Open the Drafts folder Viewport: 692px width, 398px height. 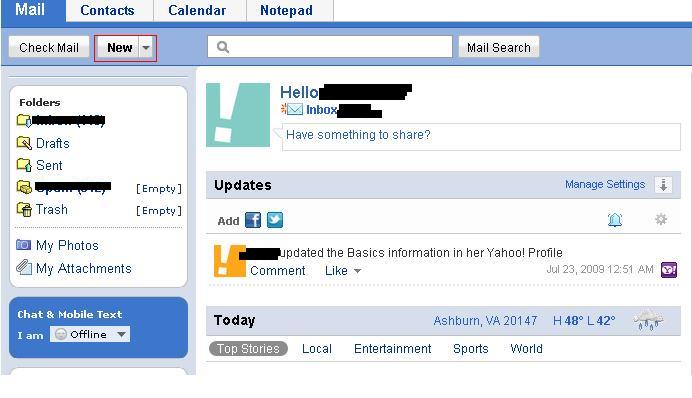tap(53, 143)
